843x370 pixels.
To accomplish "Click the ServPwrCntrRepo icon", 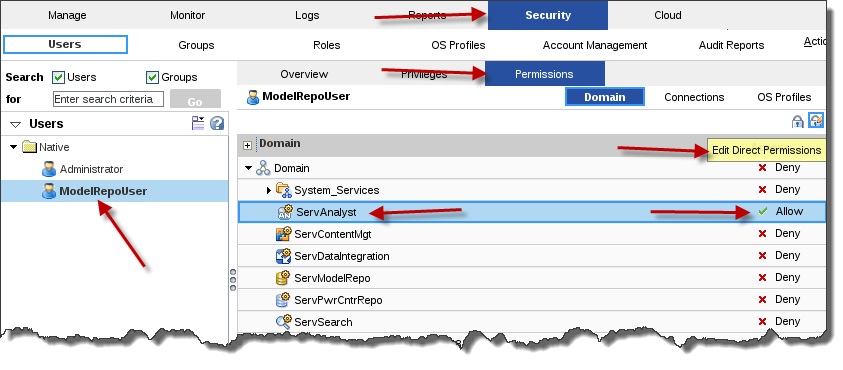I will (x=283, y=300).
